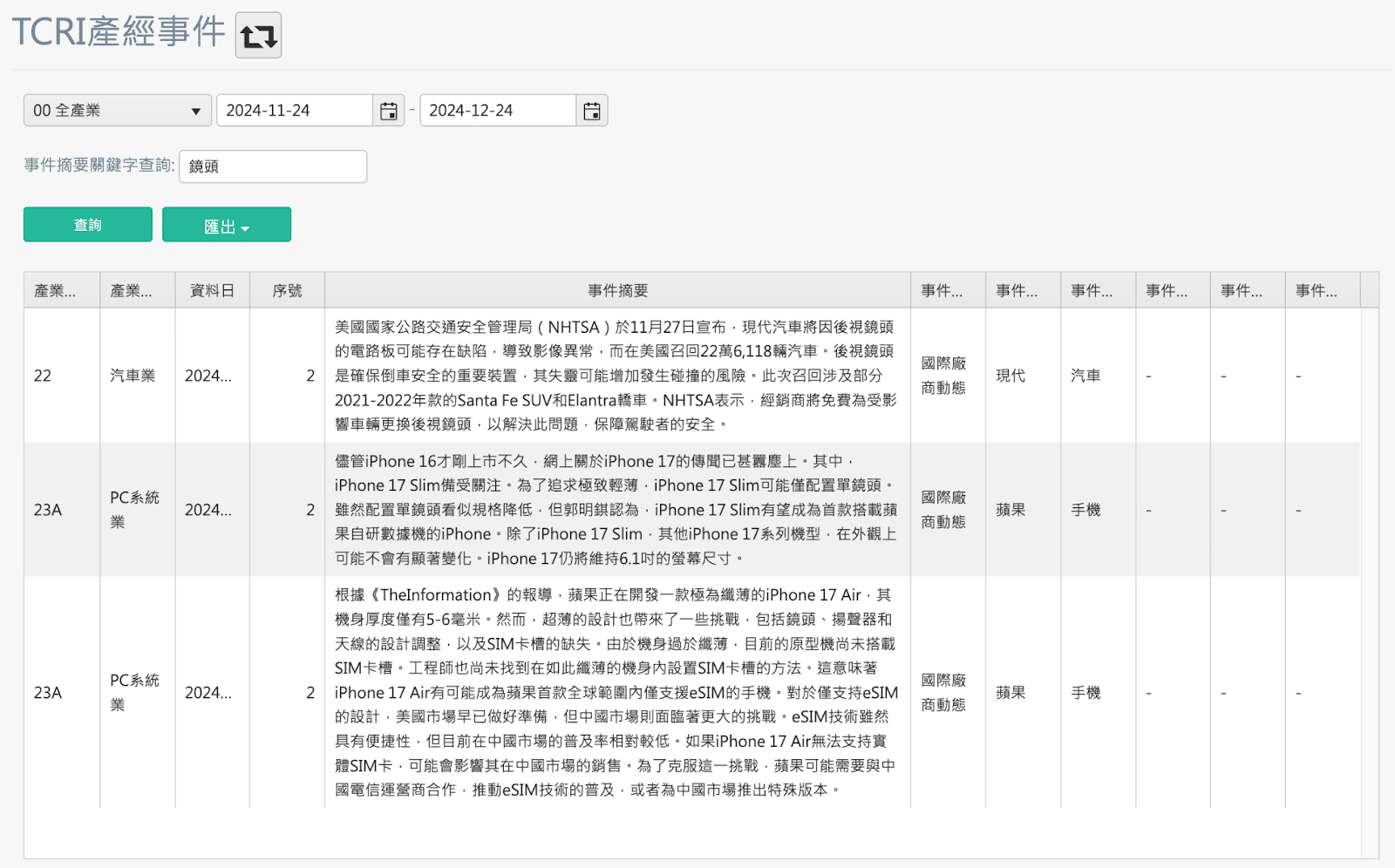Focus the 2024-11-24 start date field
1395x868 pixels.
click(295, 111)
